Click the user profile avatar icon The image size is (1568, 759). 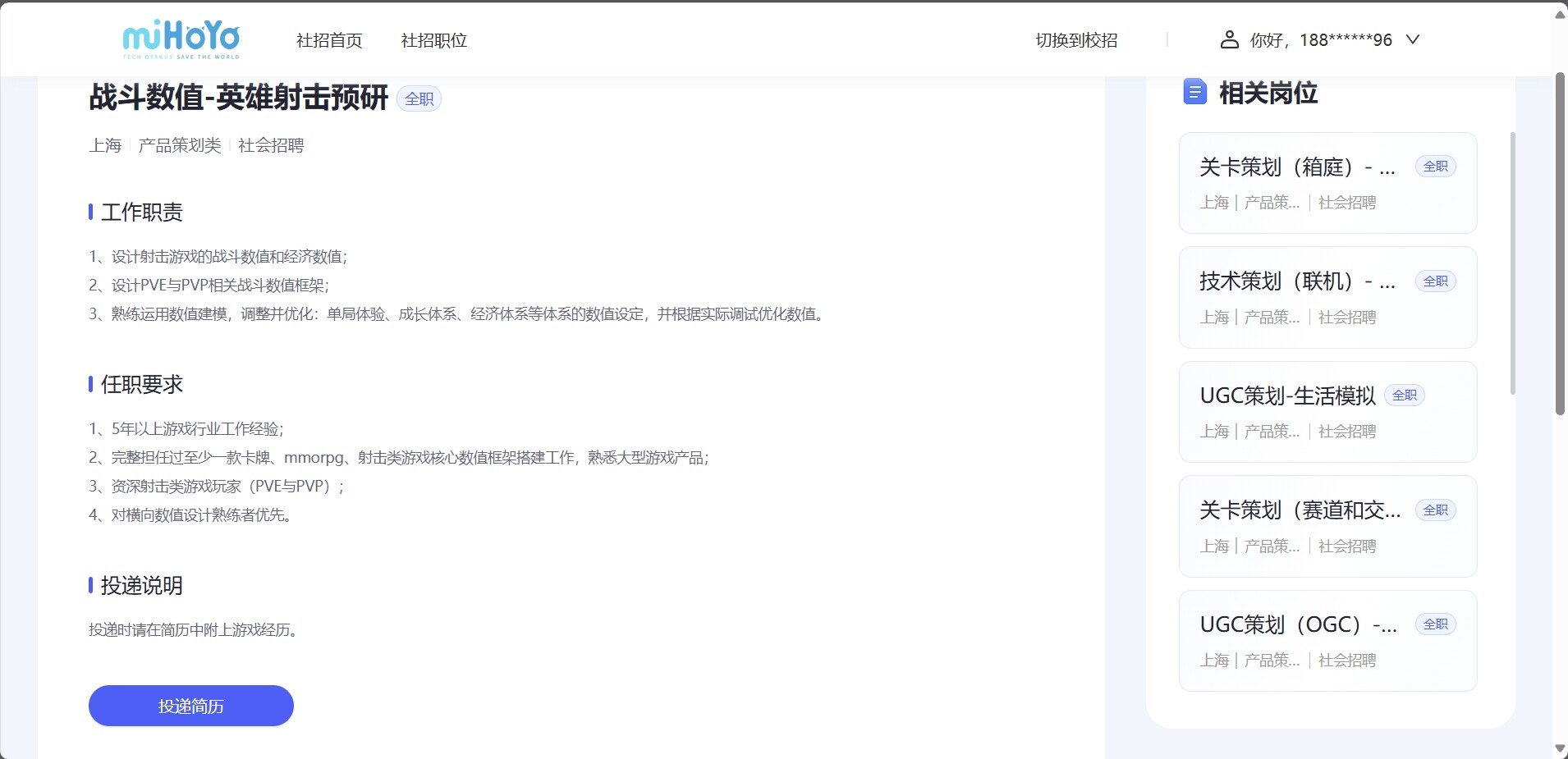point(1229,39)
